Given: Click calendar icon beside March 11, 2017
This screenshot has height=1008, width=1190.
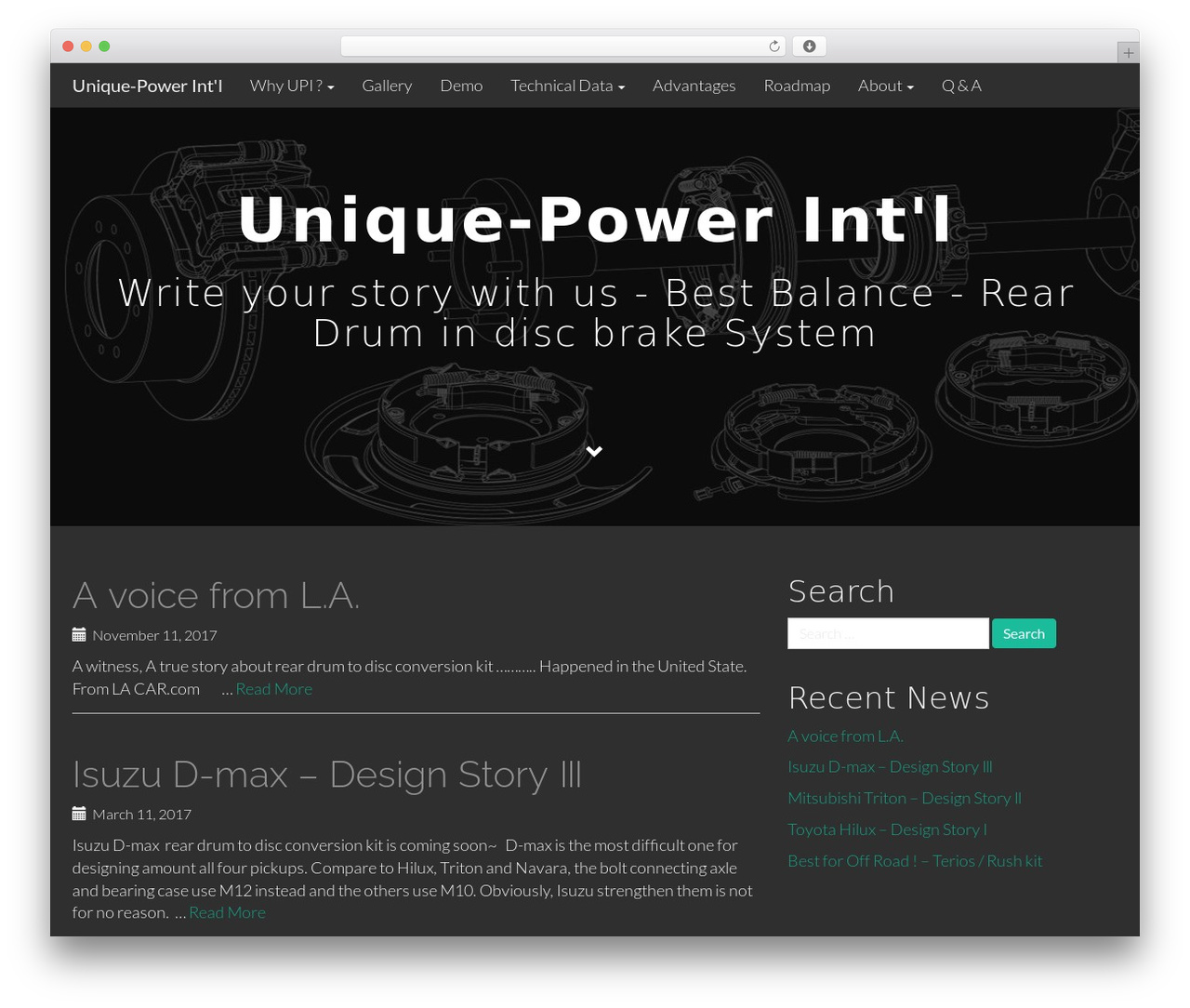Looking at the screenshot, I should pyautogui.click(x=79, y=814).
